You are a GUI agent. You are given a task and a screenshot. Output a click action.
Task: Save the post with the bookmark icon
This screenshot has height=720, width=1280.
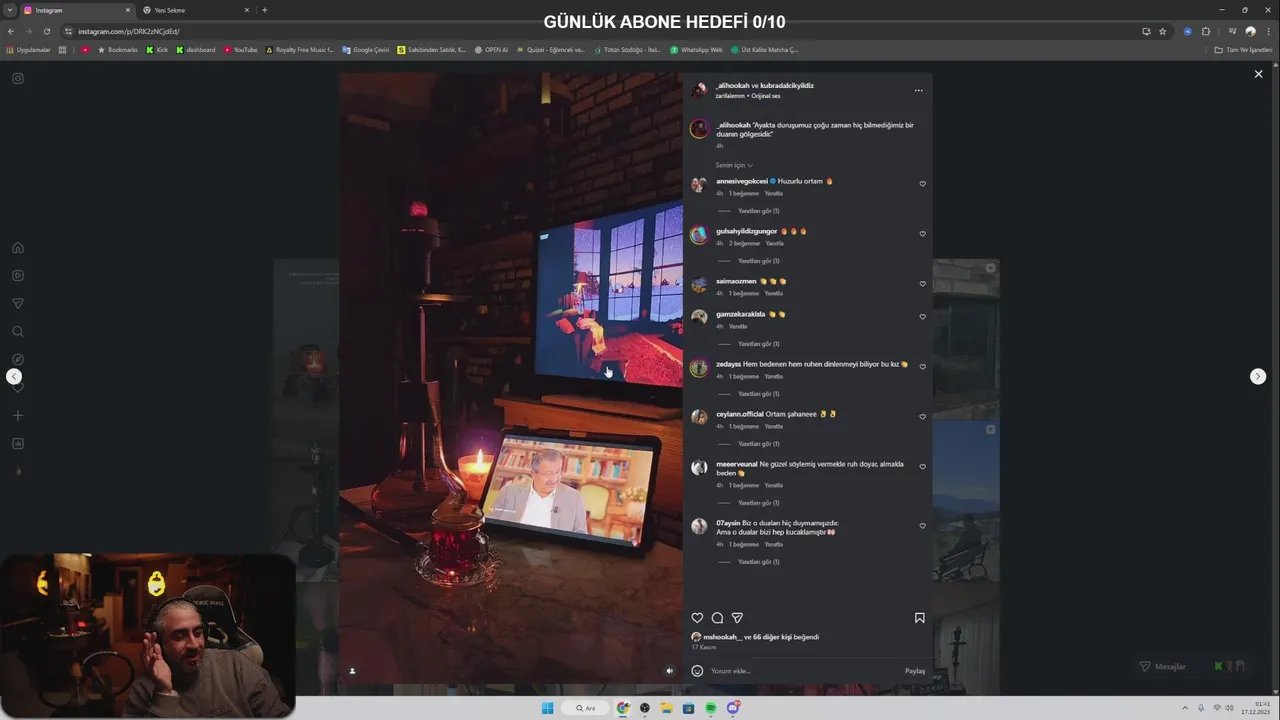tap(919, 618)
